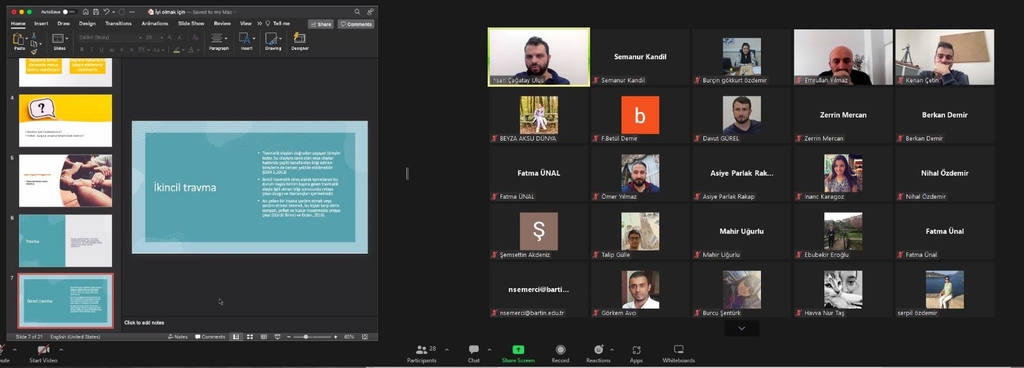Image resolution: width=1024 pixels, height=368 pixels.
Task: Open the Designer ideas panel
Action: pyautogui.click(x=300, y=41)
